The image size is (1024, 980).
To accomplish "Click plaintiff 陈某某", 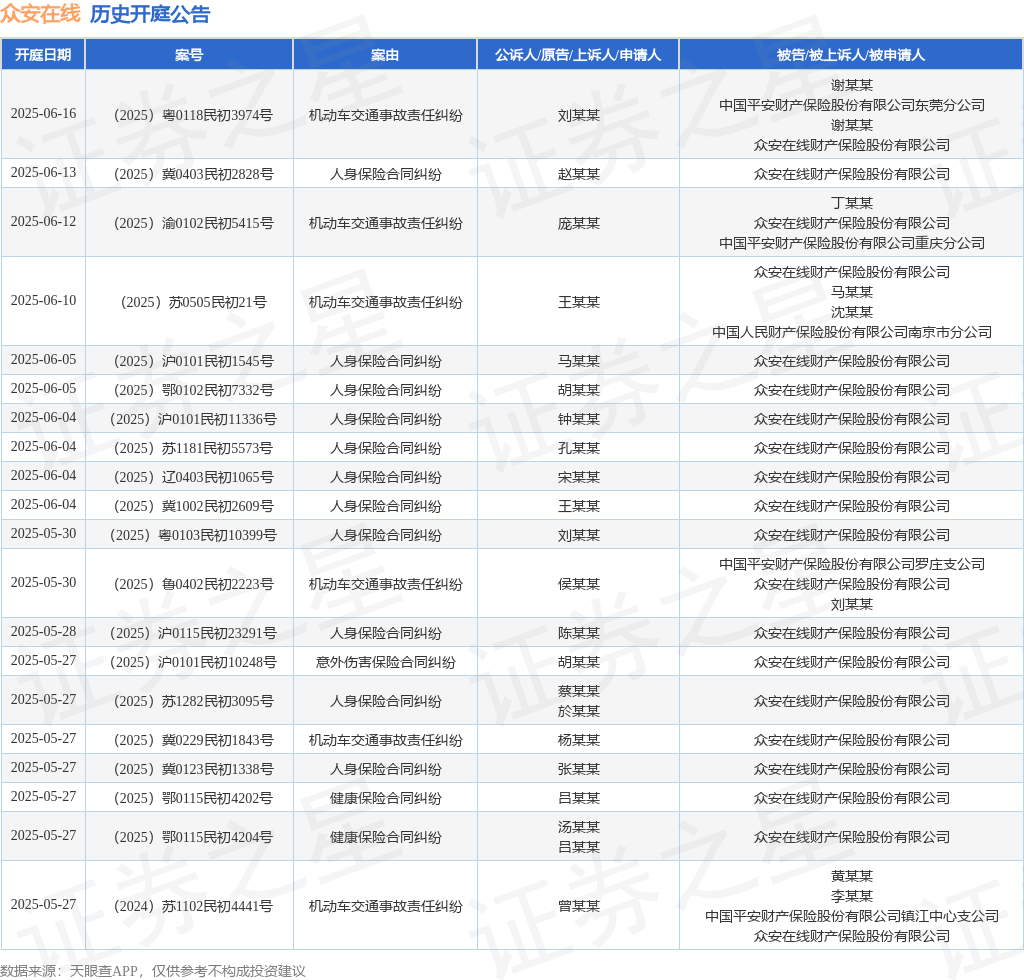I will [x=579, y=633].
